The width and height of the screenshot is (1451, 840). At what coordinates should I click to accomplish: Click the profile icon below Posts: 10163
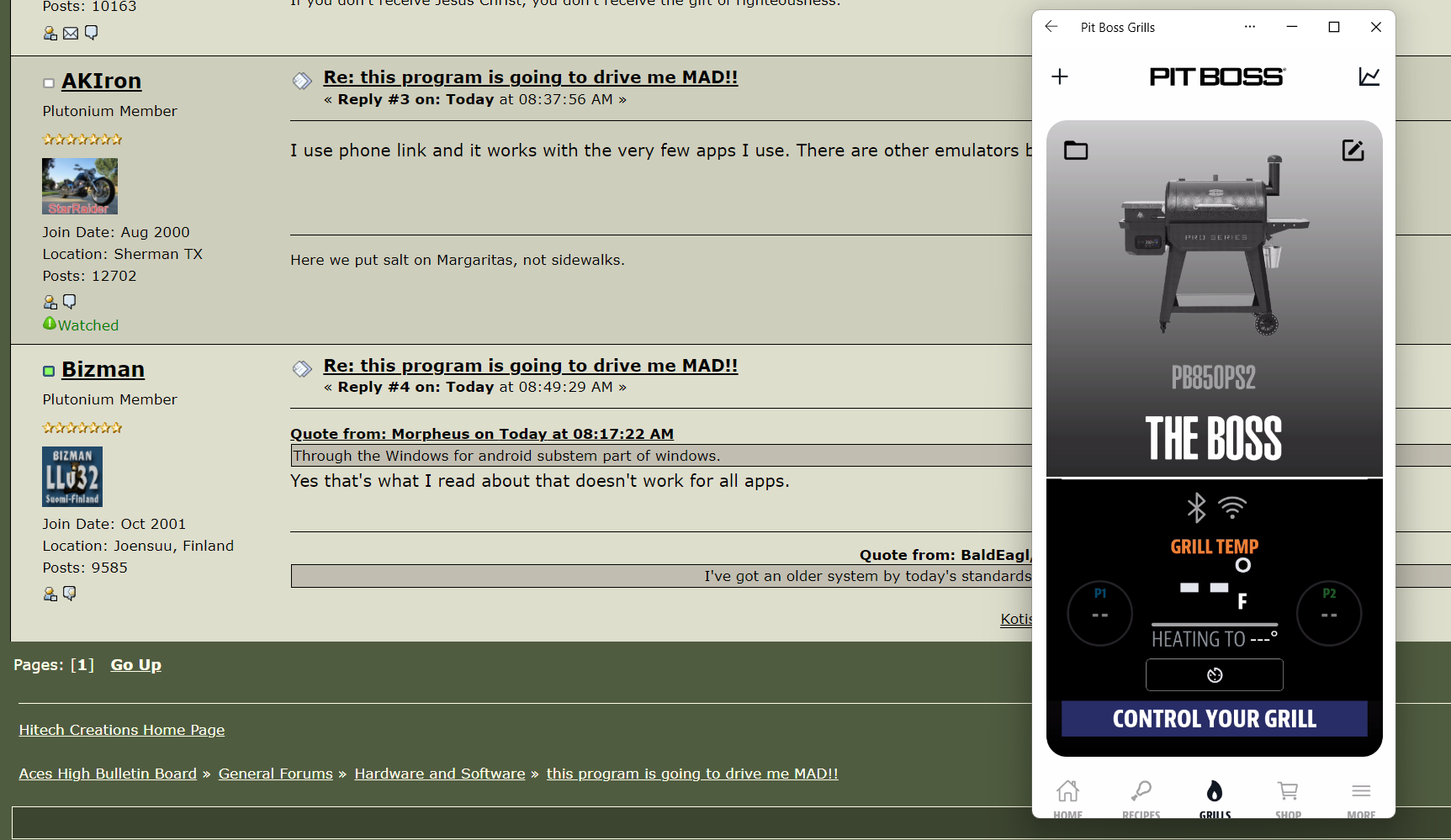50,33
